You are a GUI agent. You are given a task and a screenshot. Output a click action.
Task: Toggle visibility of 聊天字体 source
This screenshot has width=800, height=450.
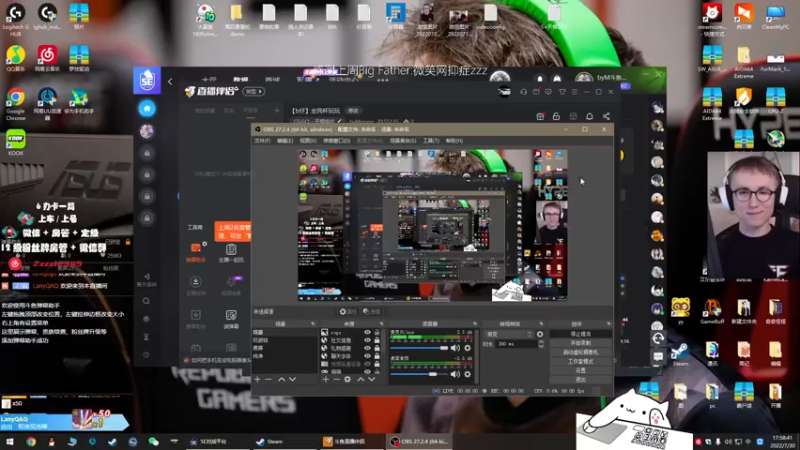tap(367, 356)
